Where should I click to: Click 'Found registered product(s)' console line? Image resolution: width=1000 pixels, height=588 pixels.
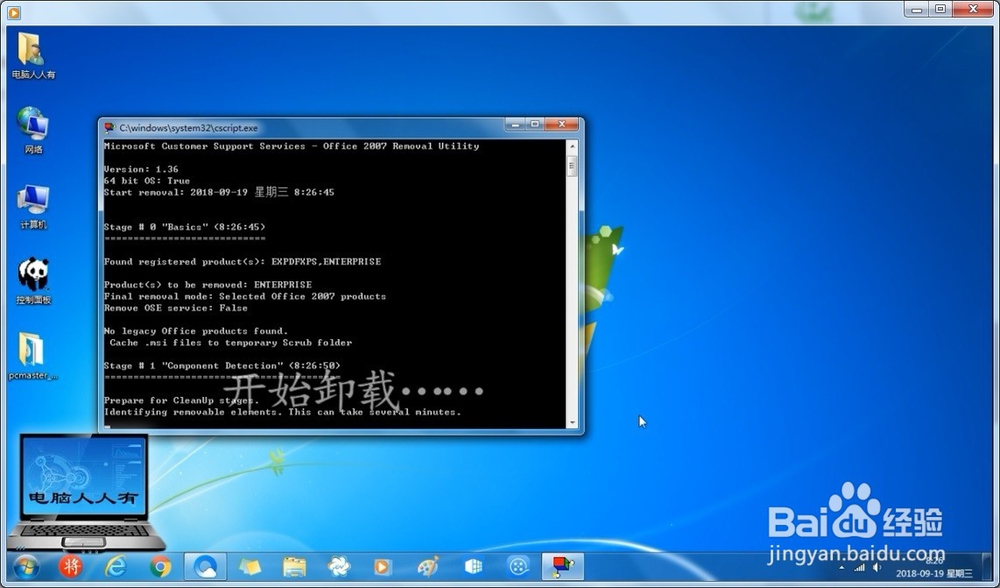pyautogui.click(x=242, y=261)
